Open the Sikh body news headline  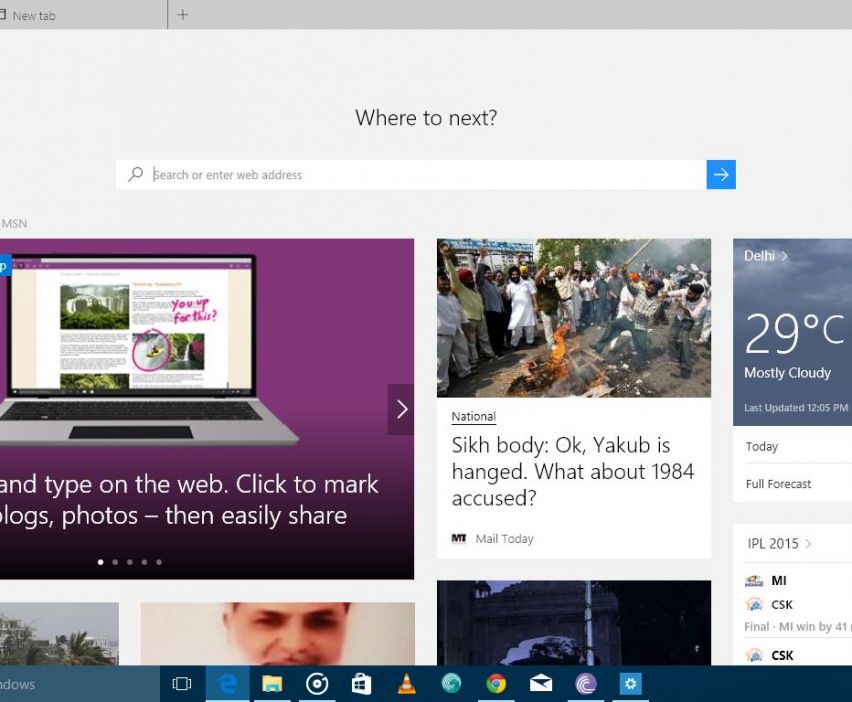point(573,471)
